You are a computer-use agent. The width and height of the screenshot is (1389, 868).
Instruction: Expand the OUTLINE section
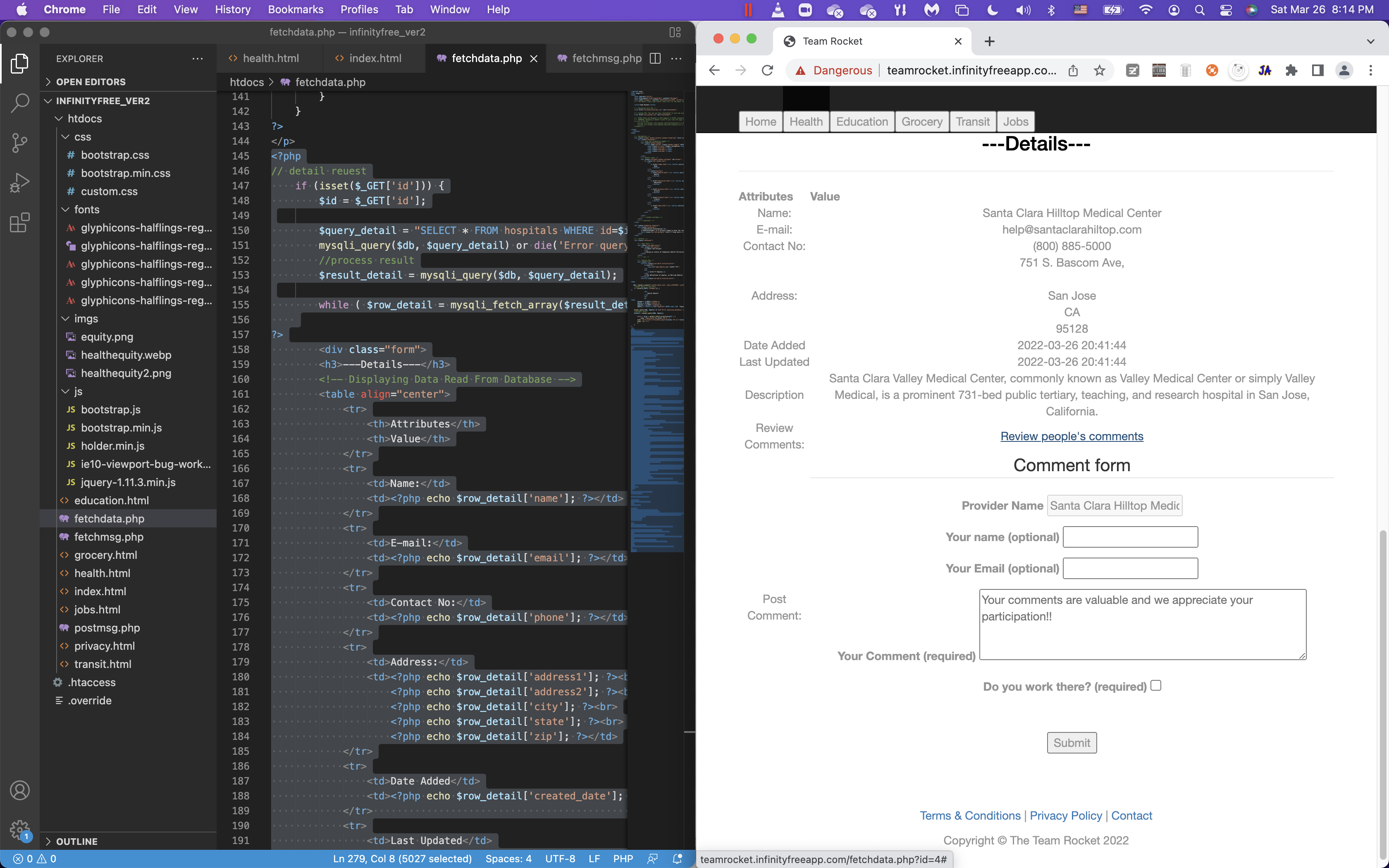pos(76,841)
